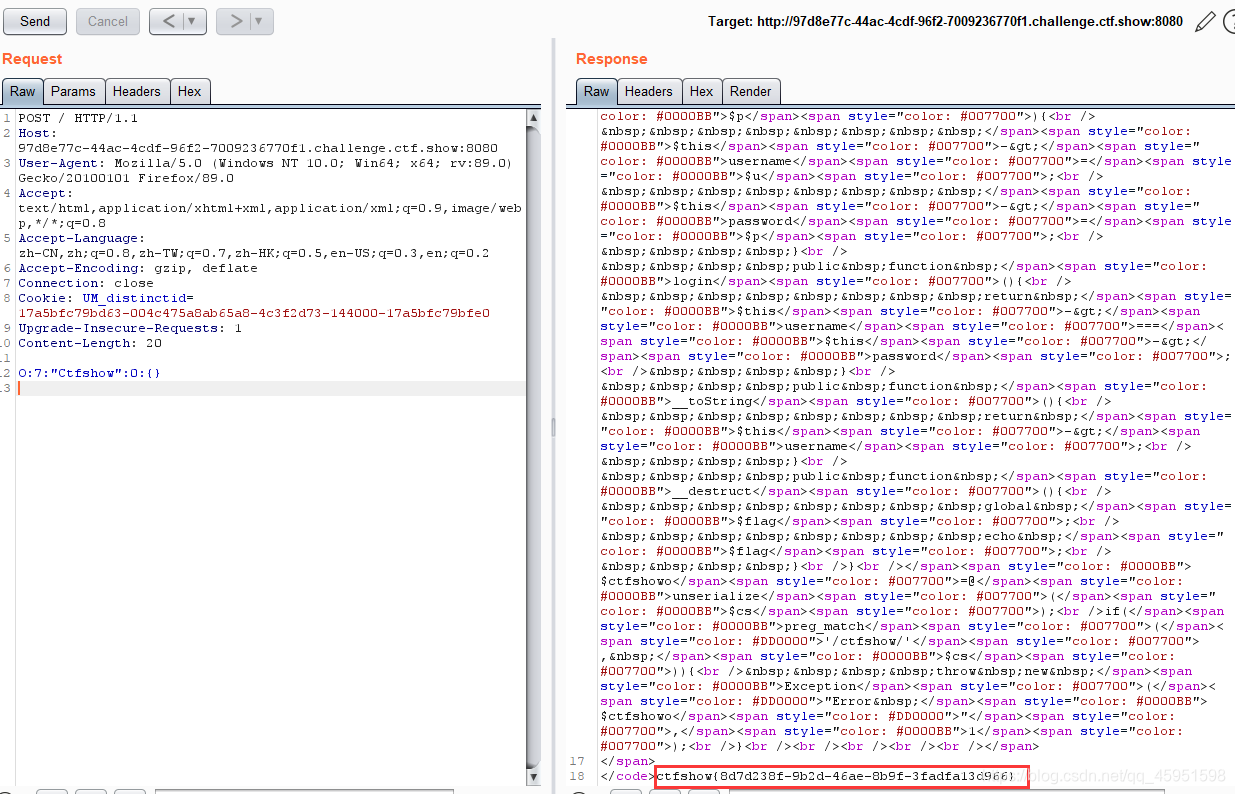Open the forward-history dropdown arrow

(x=261, y=21)
